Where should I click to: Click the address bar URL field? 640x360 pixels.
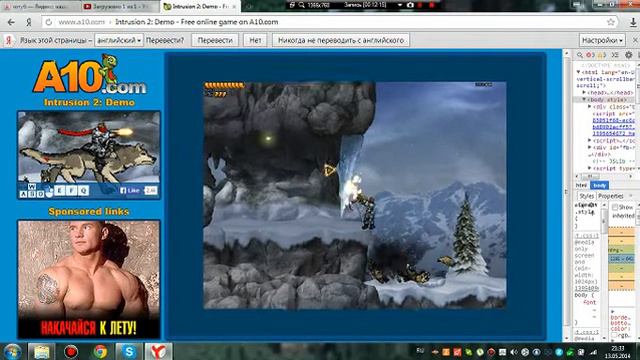pos(331,22)
